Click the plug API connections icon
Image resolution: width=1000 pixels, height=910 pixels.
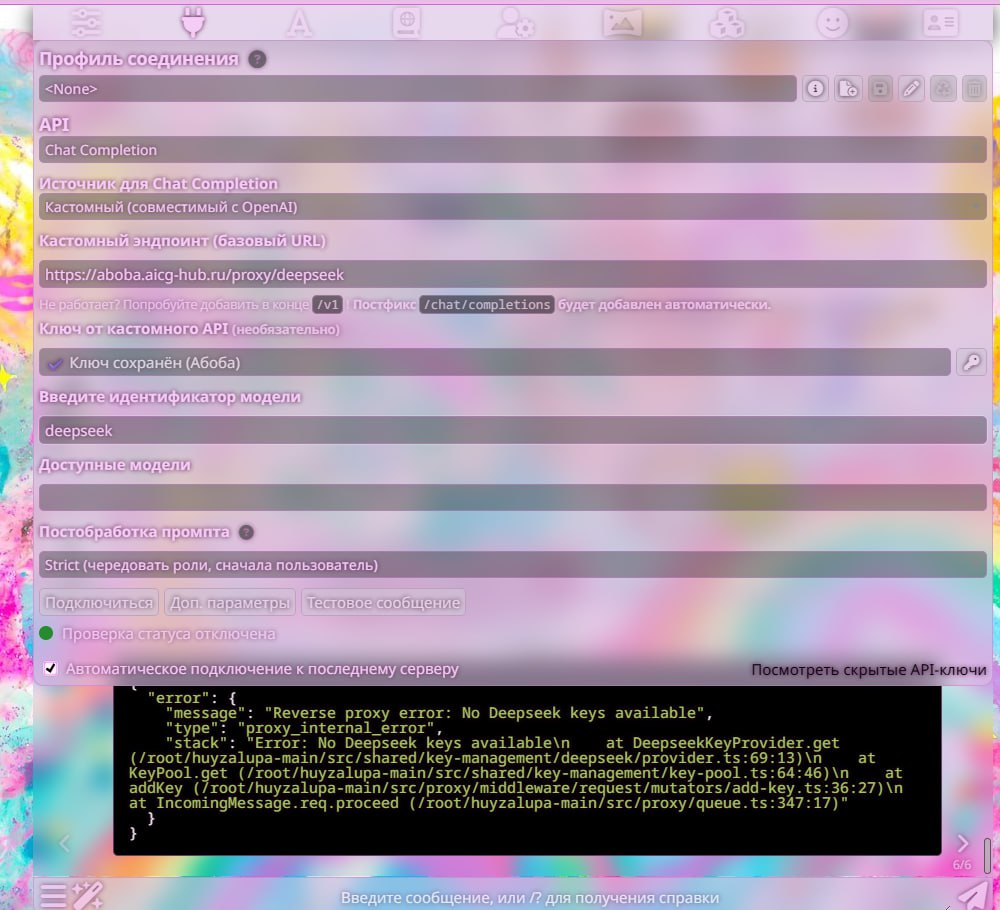tap(193, 22)
